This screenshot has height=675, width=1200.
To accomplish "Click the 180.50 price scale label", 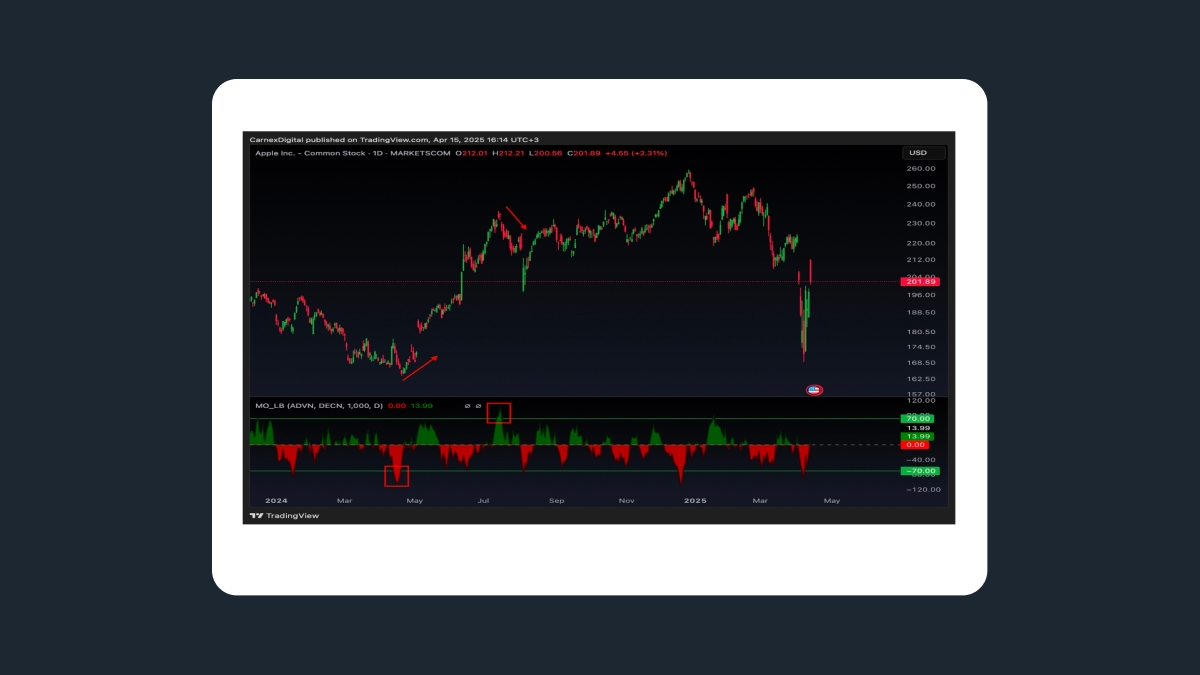I will pos(921,332).
